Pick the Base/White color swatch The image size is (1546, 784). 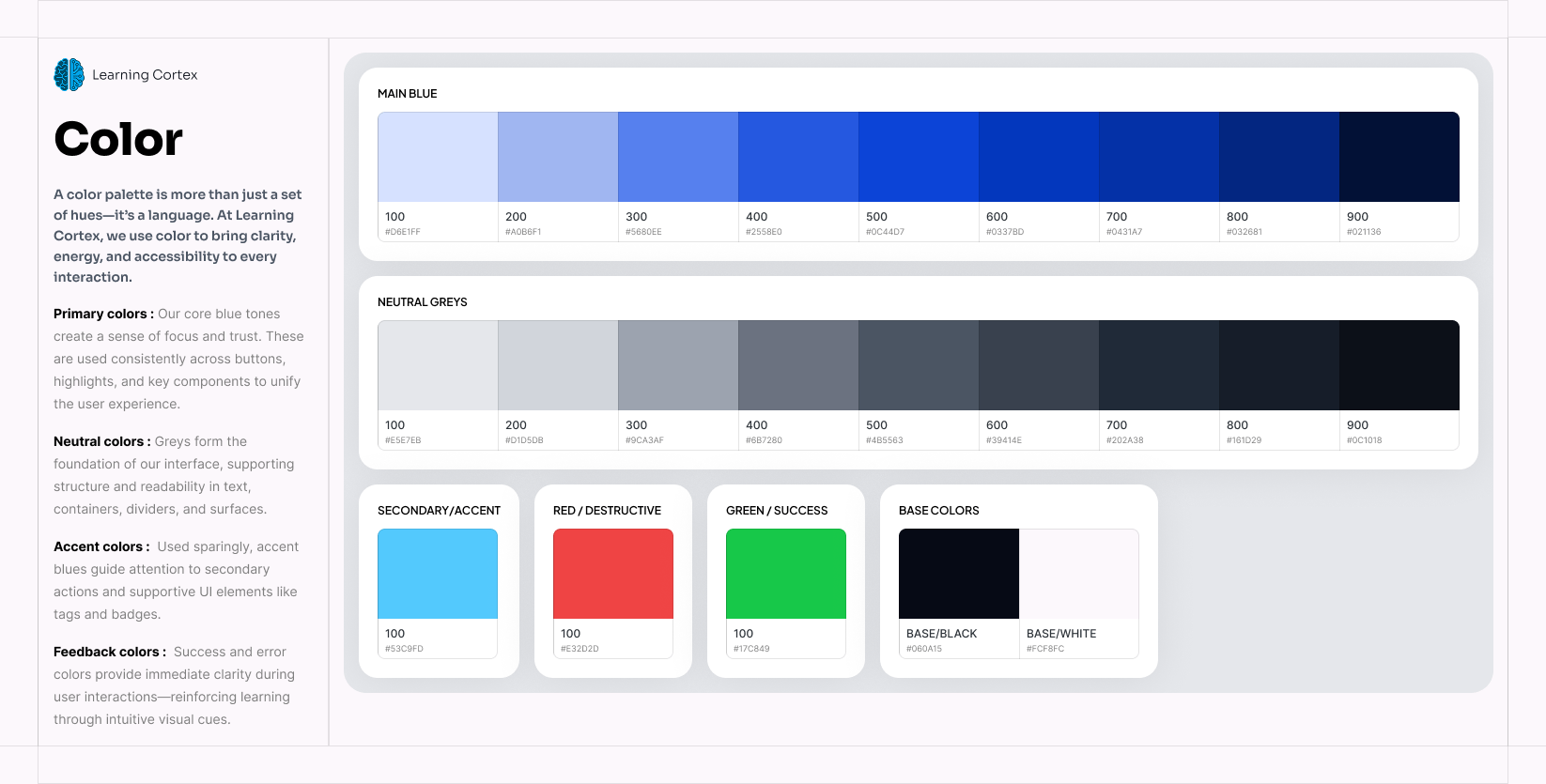tap(1079, 574)
